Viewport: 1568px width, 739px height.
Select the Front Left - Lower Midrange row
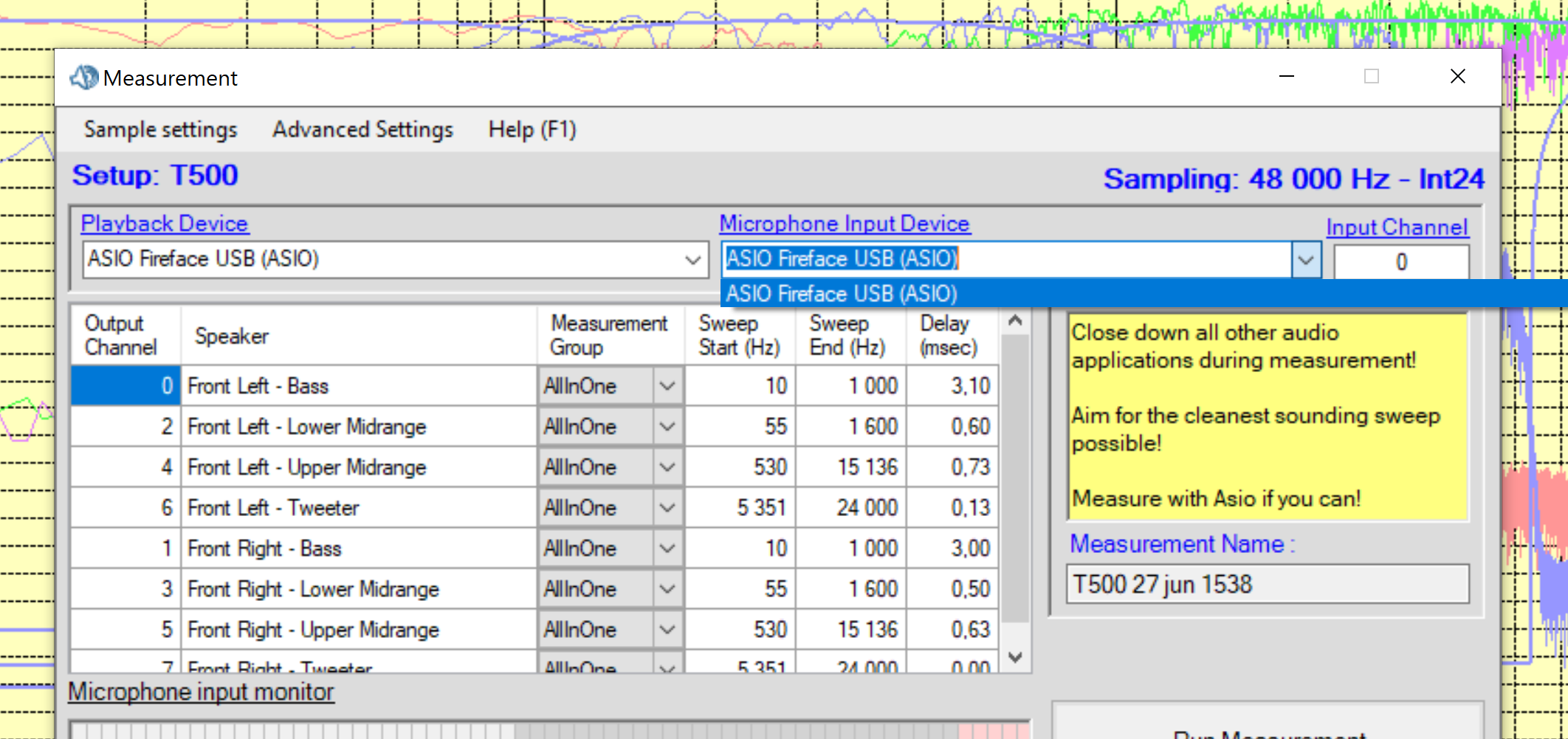[306, 427]
